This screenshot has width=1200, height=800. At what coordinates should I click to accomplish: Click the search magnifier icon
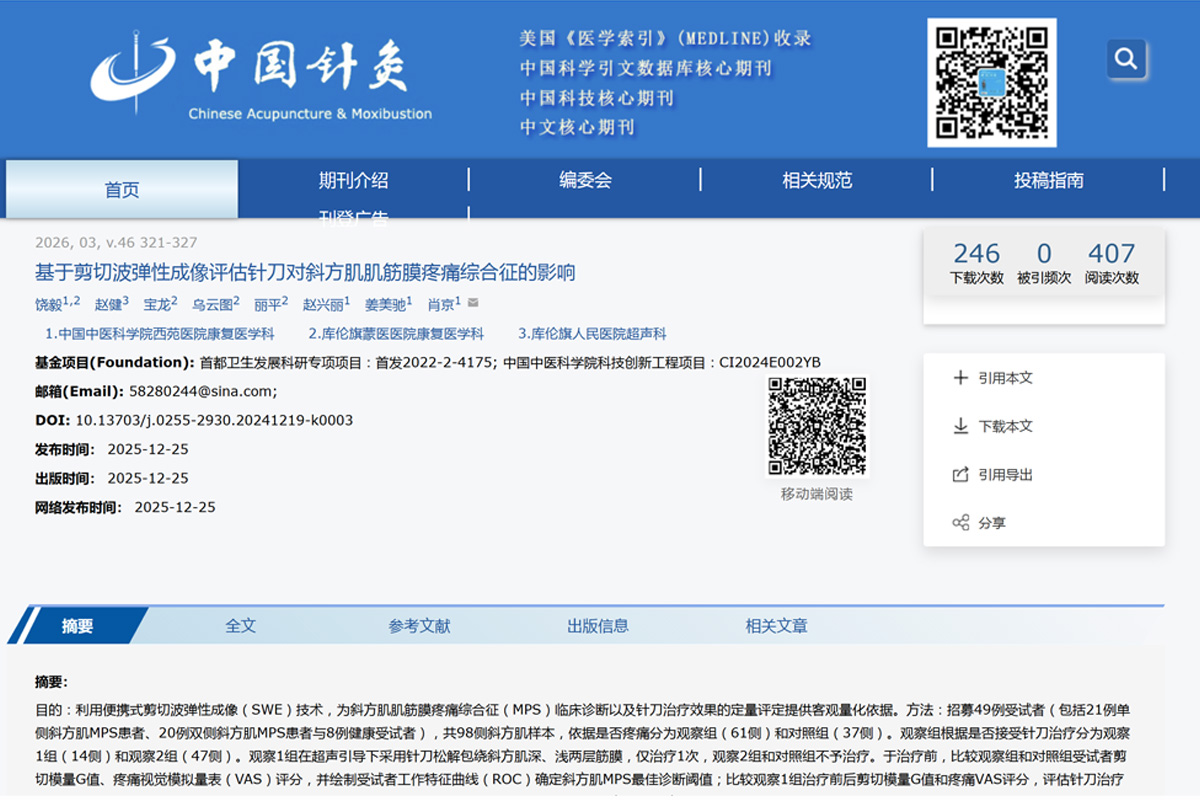pyautogui.click(x=1126, y=59)
